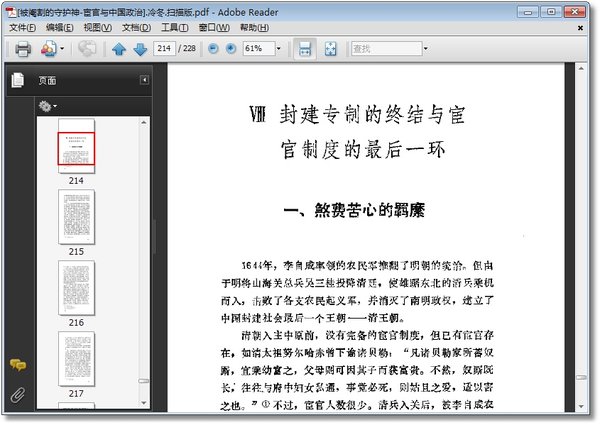The height and width of the screenshot is (425, 600).
Task: Click the zoom out minus button
Action: pyautogui.click(x=213, y=49)
